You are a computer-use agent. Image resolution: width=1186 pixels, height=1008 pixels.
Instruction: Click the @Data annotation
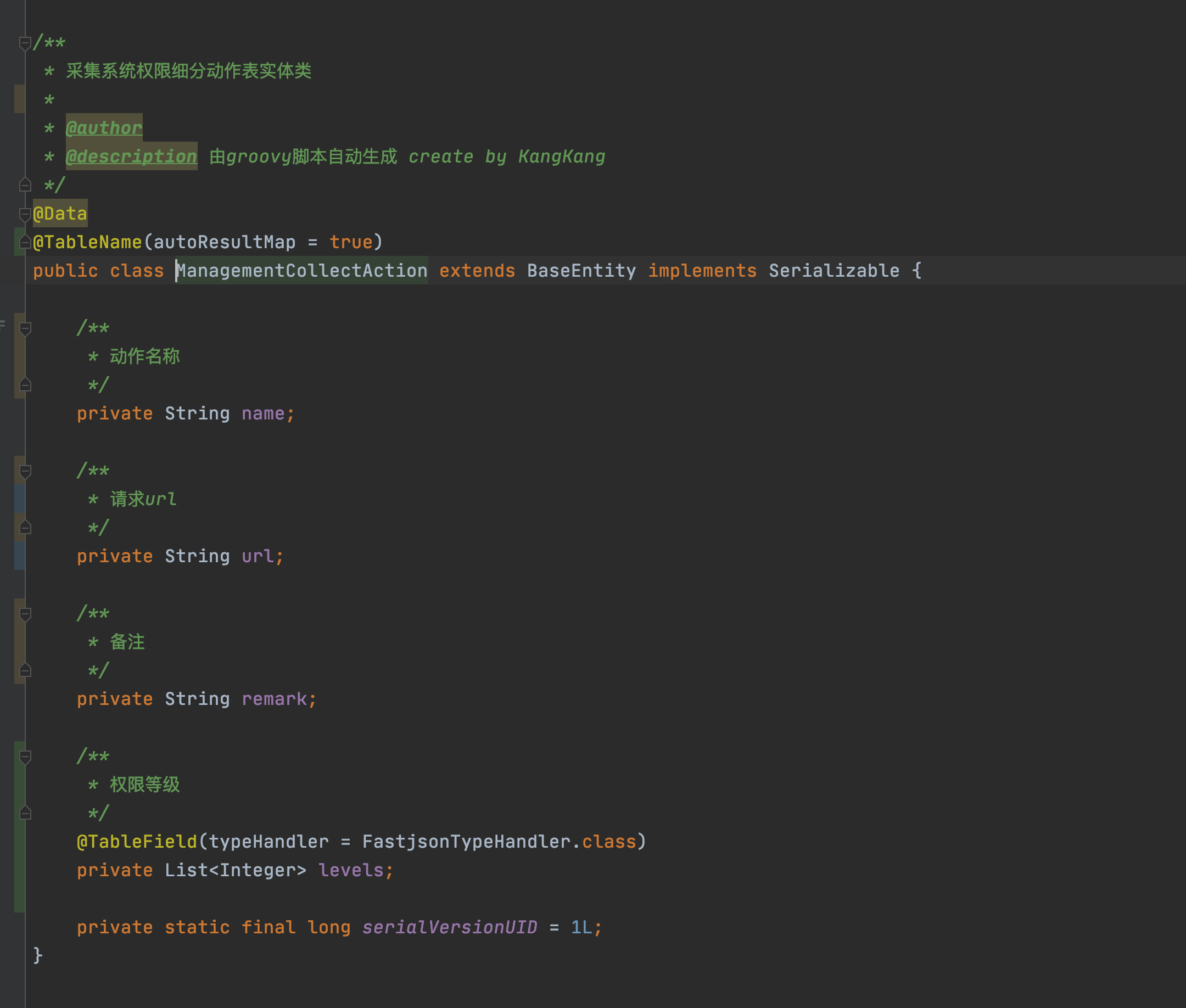[x=59, y=213]
